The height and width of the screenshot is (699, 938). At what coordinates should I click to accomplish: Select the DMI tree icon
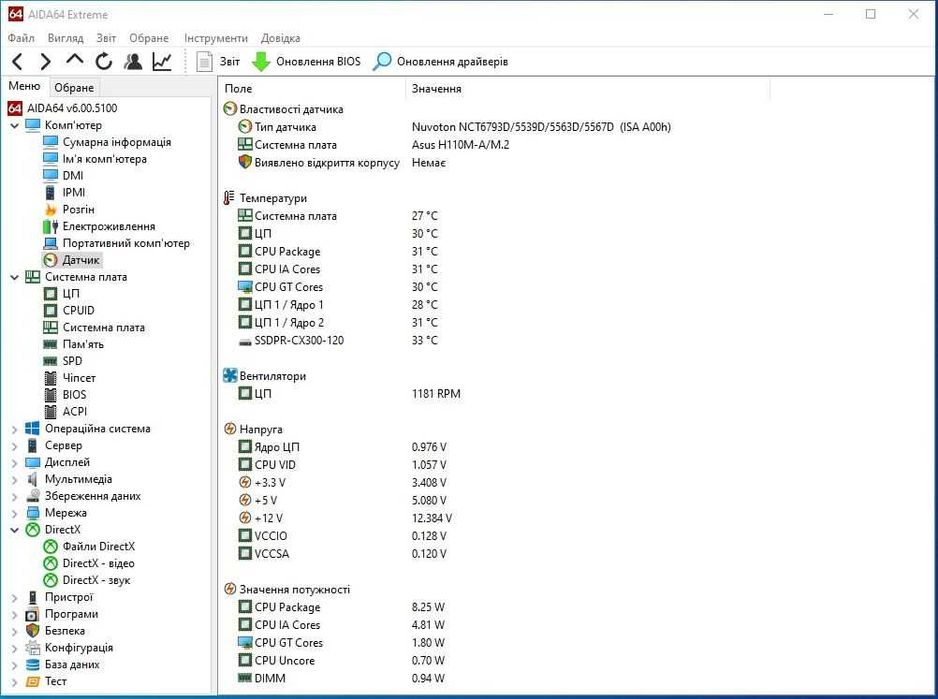[x=51, y=175]
